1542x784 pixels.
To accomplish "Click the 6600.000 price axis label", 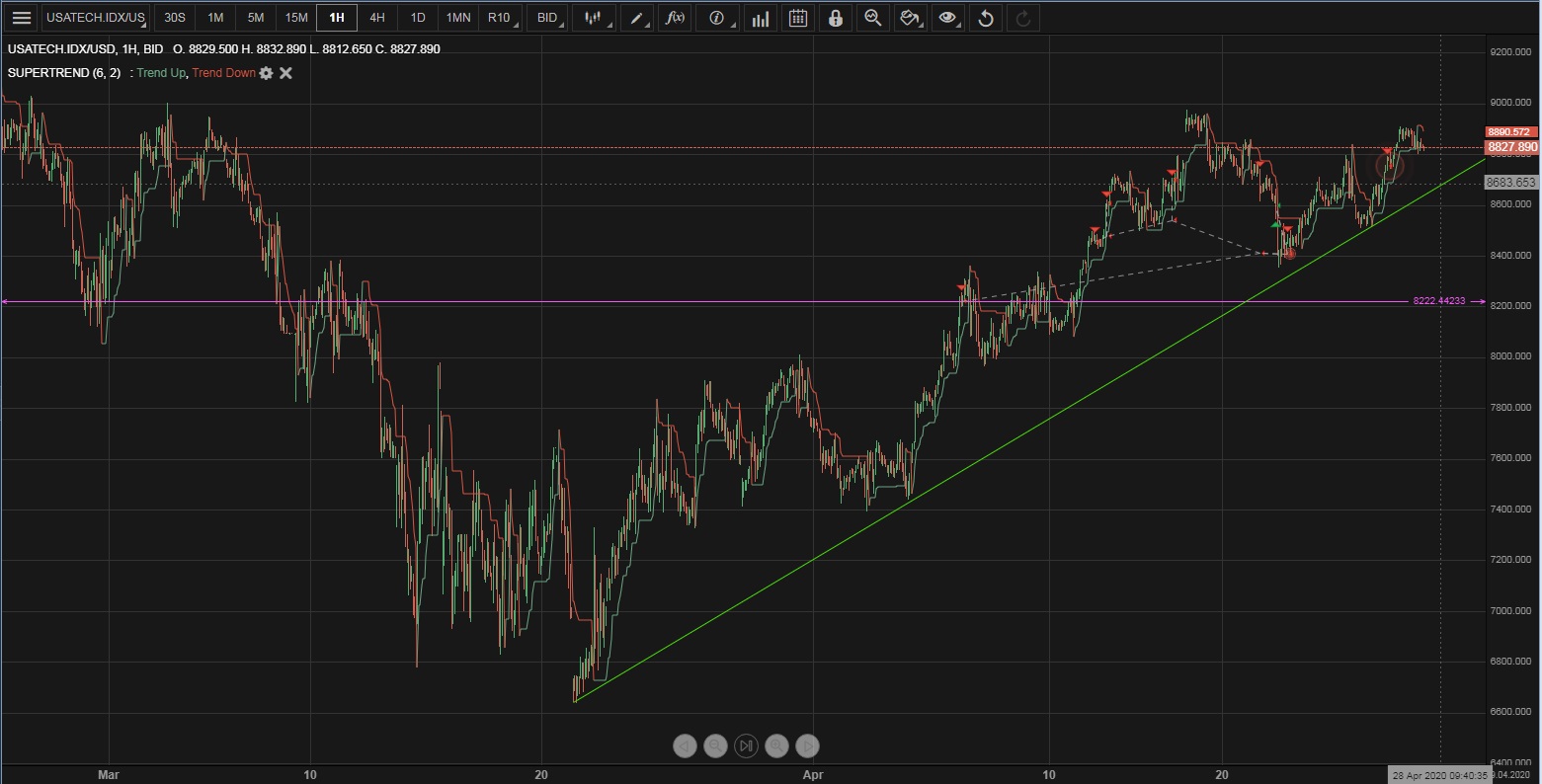I will (x=1511, y=712).
